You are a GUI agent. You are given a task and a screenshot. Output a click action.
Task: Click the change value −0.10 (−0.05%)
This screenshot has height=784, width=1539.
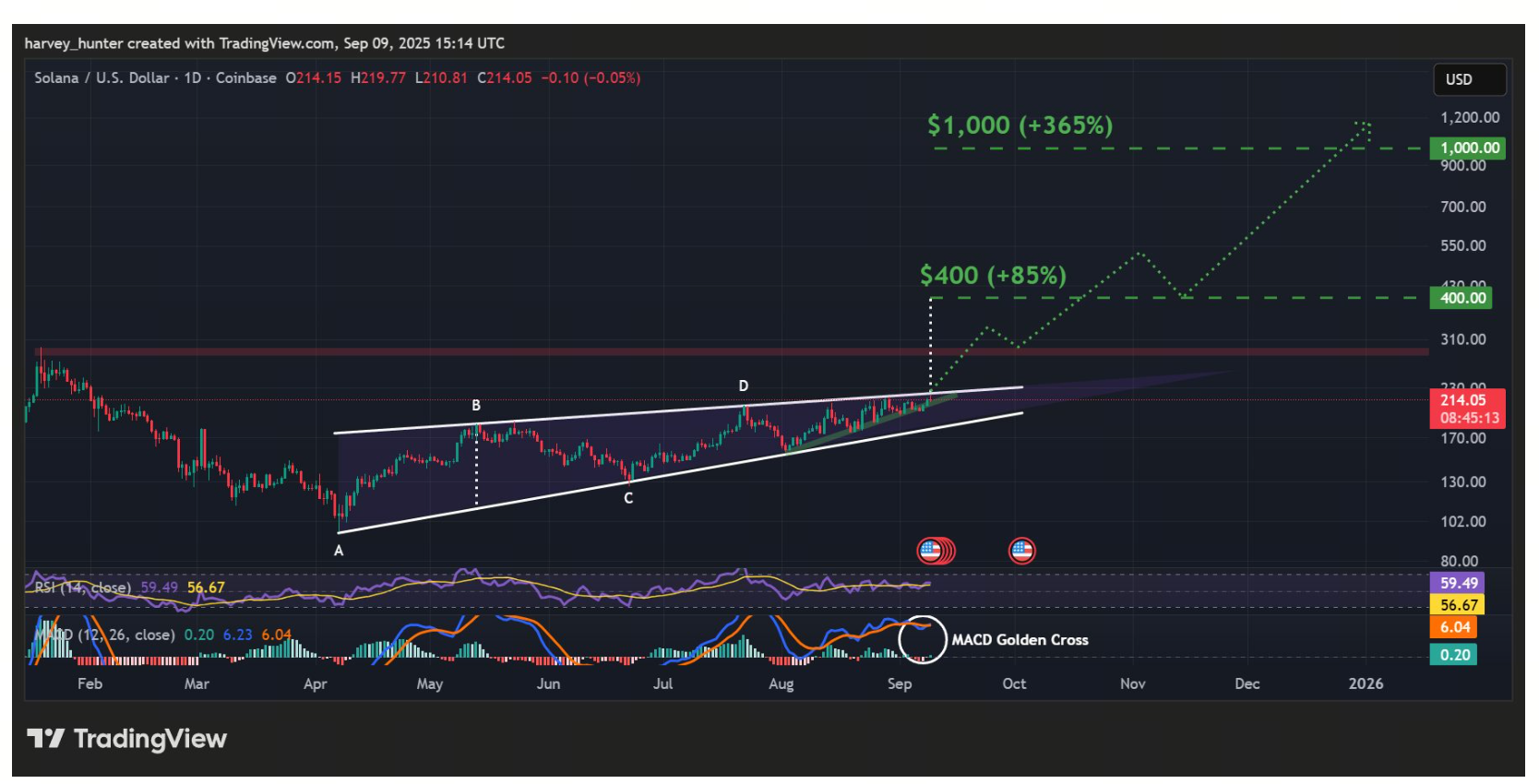click(591, 77)
